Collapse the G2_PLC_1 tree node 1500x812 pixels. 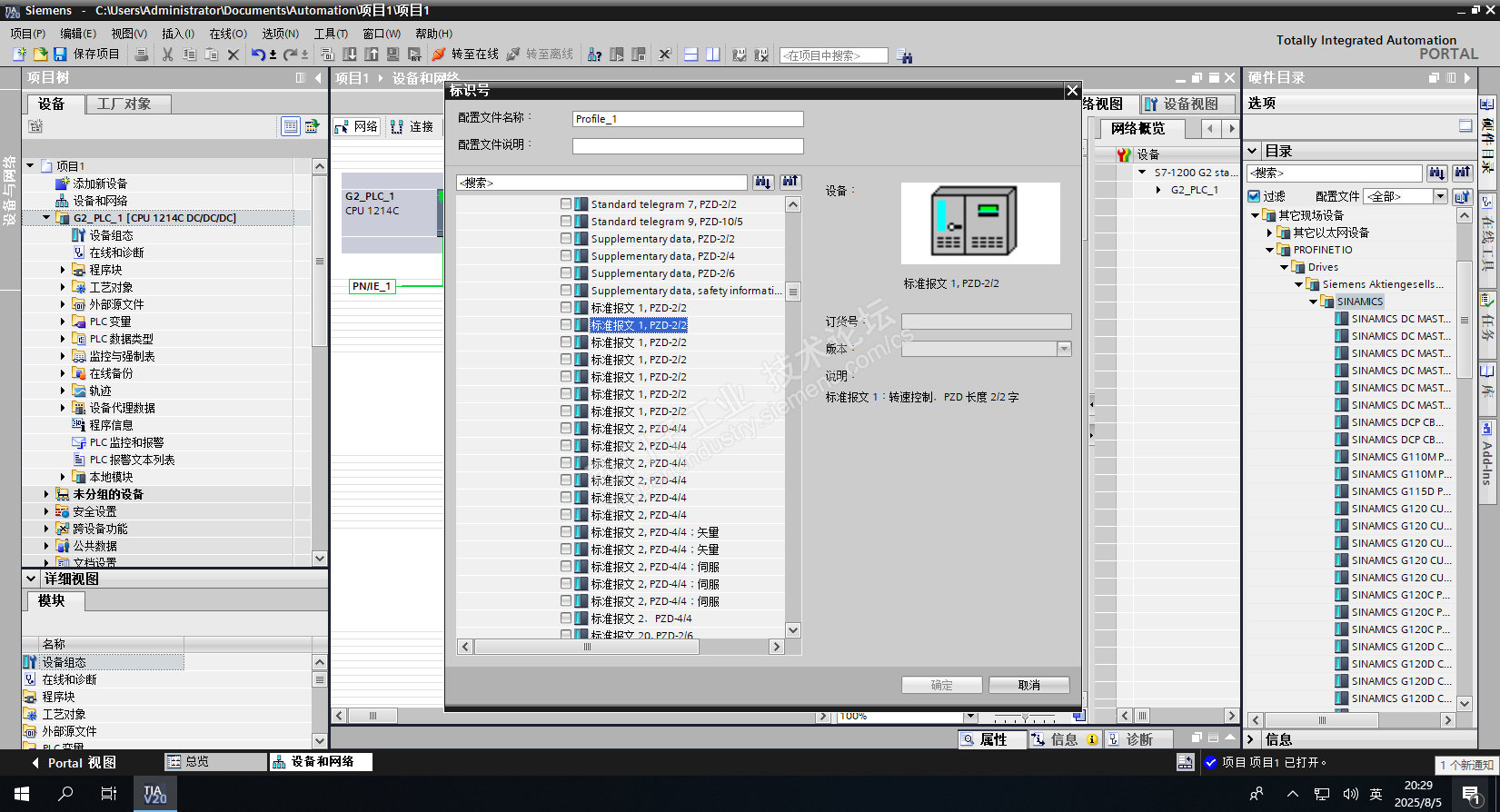click(46, 218)
